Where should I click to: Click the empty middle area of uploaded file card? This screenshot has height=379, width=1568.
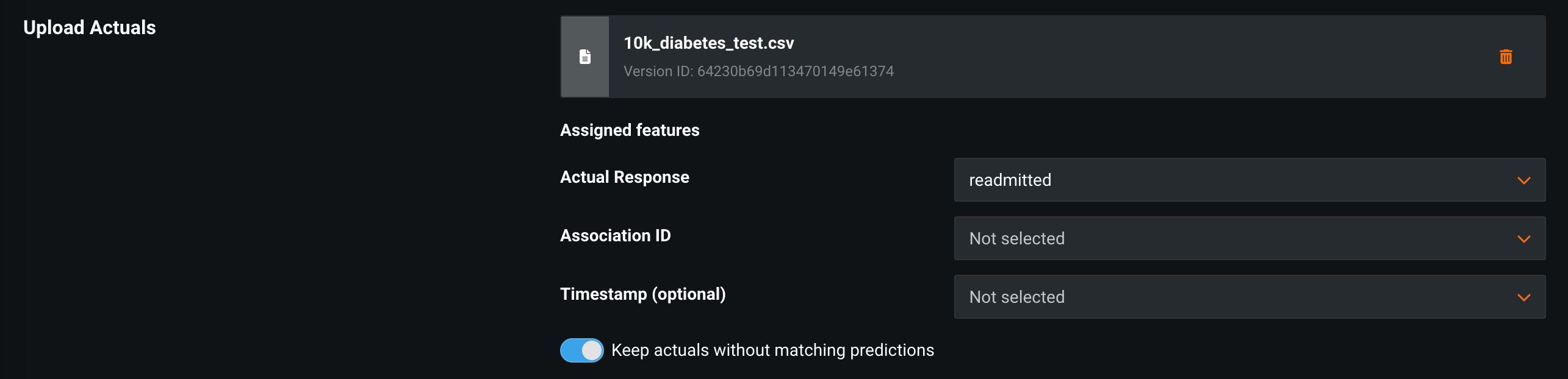tap(1159, 57)
